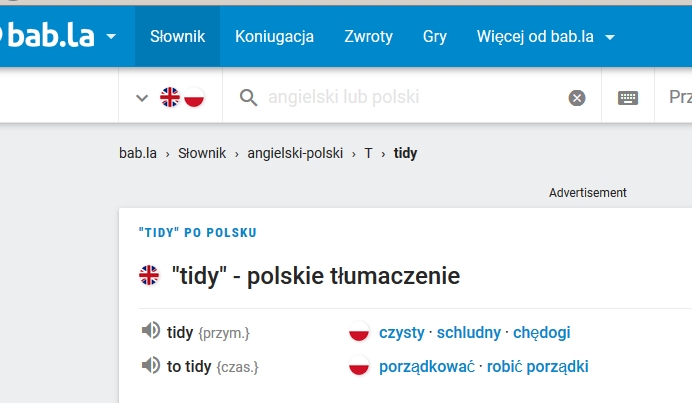Play audio pronunciation for adjective "tidy"

(150, 332)
